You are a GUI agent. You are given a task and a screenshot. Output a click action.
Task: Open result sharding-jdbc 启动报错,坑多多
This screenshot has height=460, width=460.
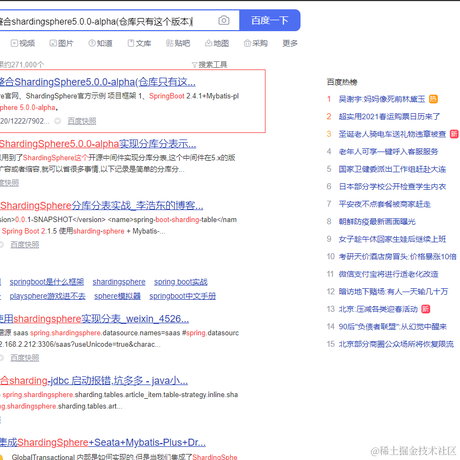point(94,381)
